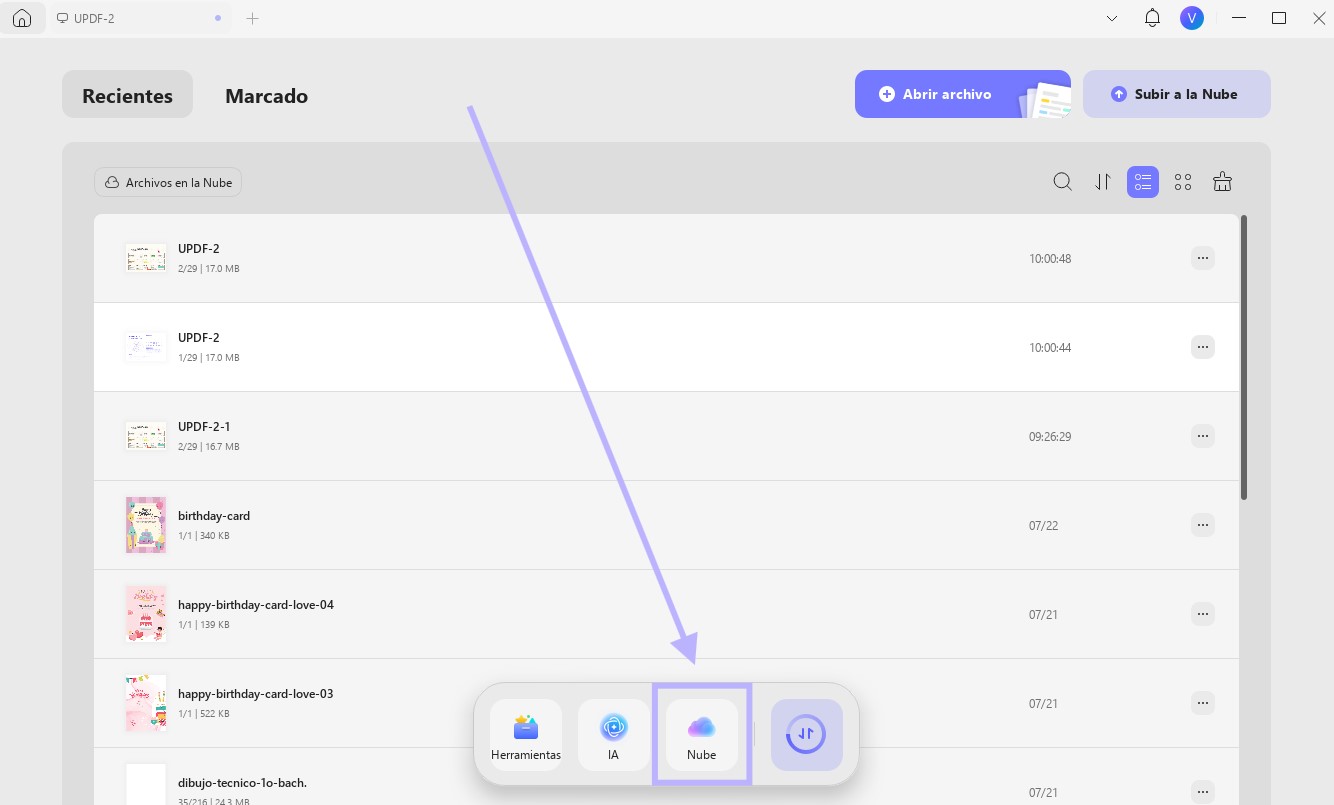Open the UPDF-2-1 file thumbnail
The width and height of the screenshot is (1334, 805).
click(x=146, y=436)
